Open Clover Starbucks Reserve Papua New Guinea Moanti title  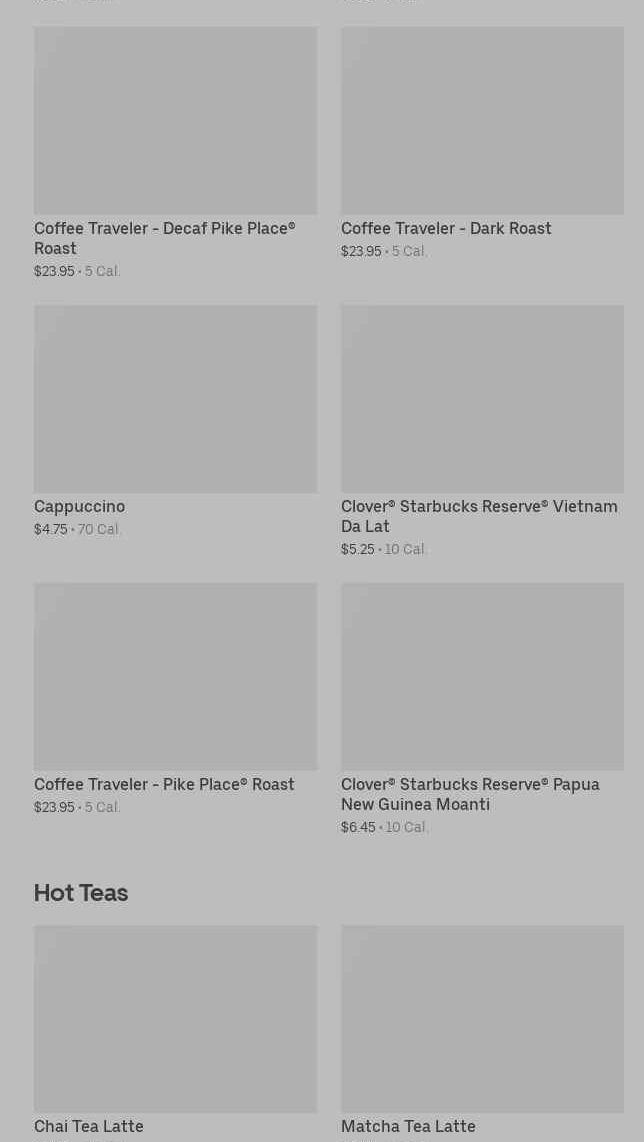tap(470, 794)
